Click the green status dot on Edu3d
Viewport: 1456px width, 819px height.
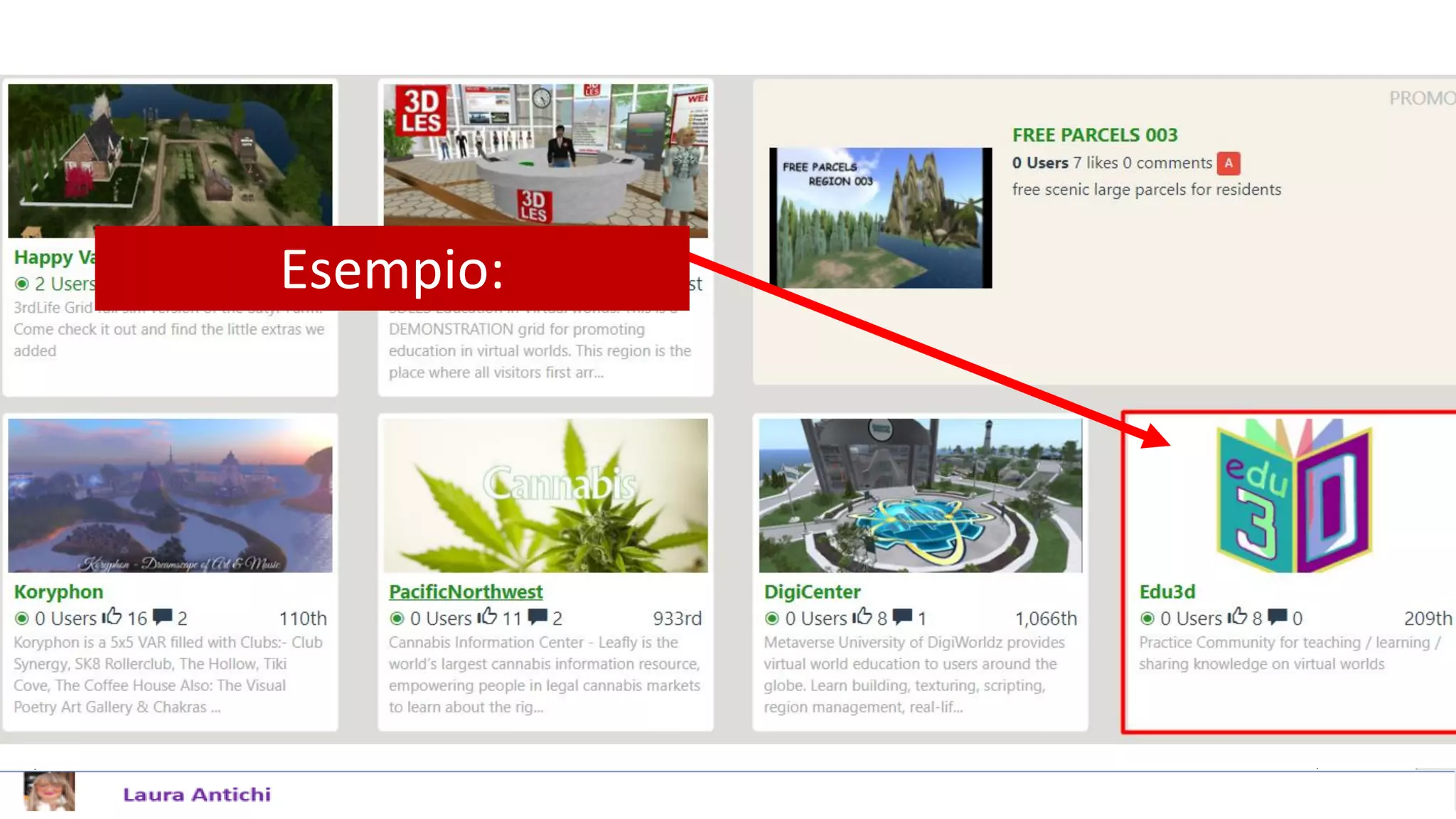coord(1147,619)
